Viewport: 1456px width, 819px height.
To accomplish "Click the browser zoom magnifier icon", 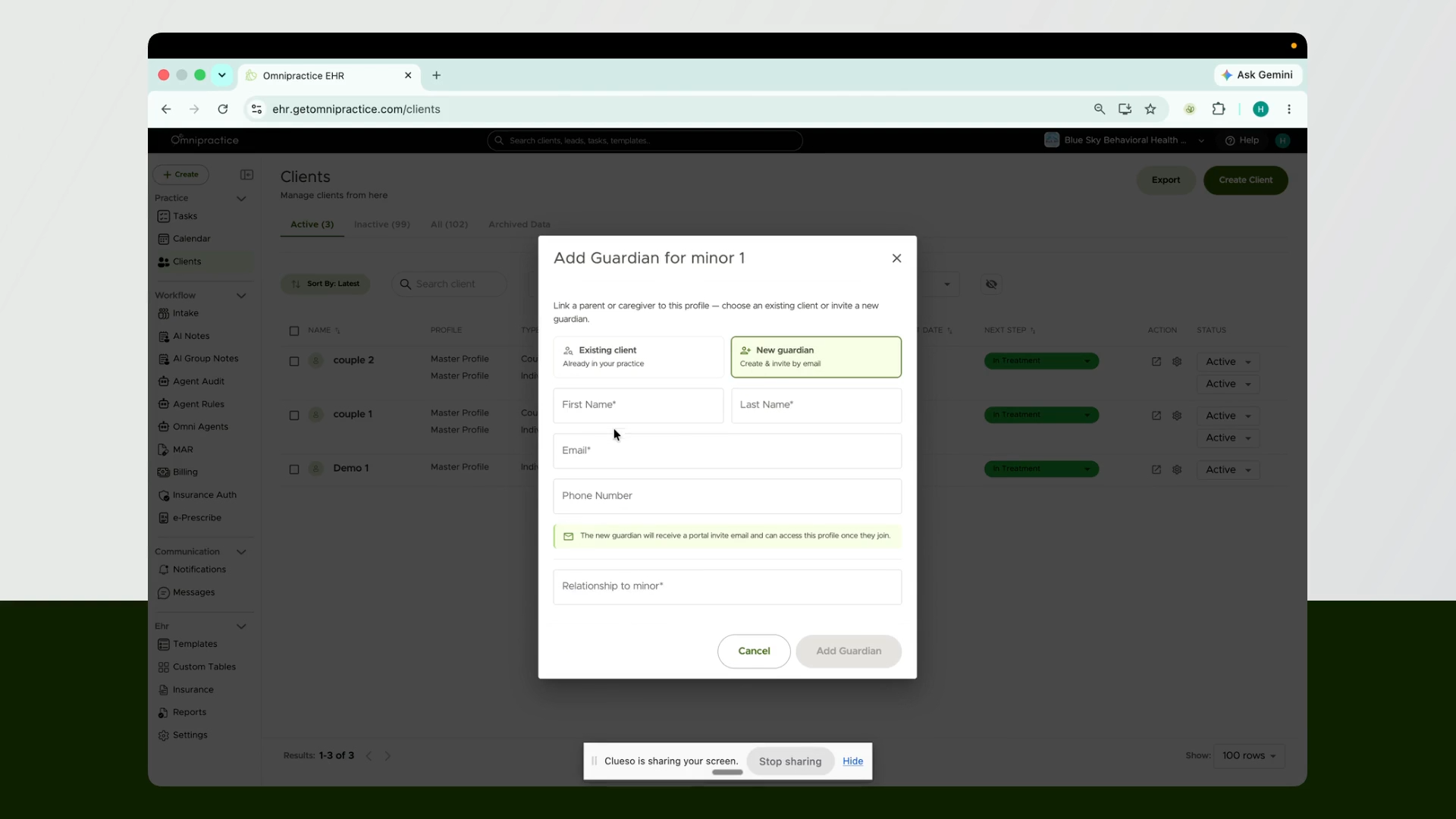I will (1100, 109).
